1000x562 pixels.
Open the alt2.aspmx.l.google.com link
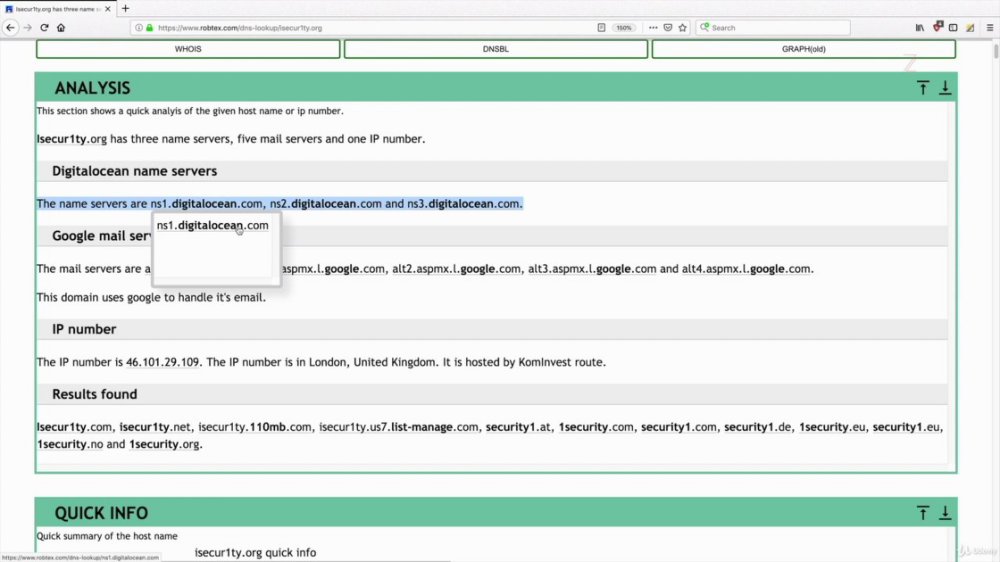456,269
